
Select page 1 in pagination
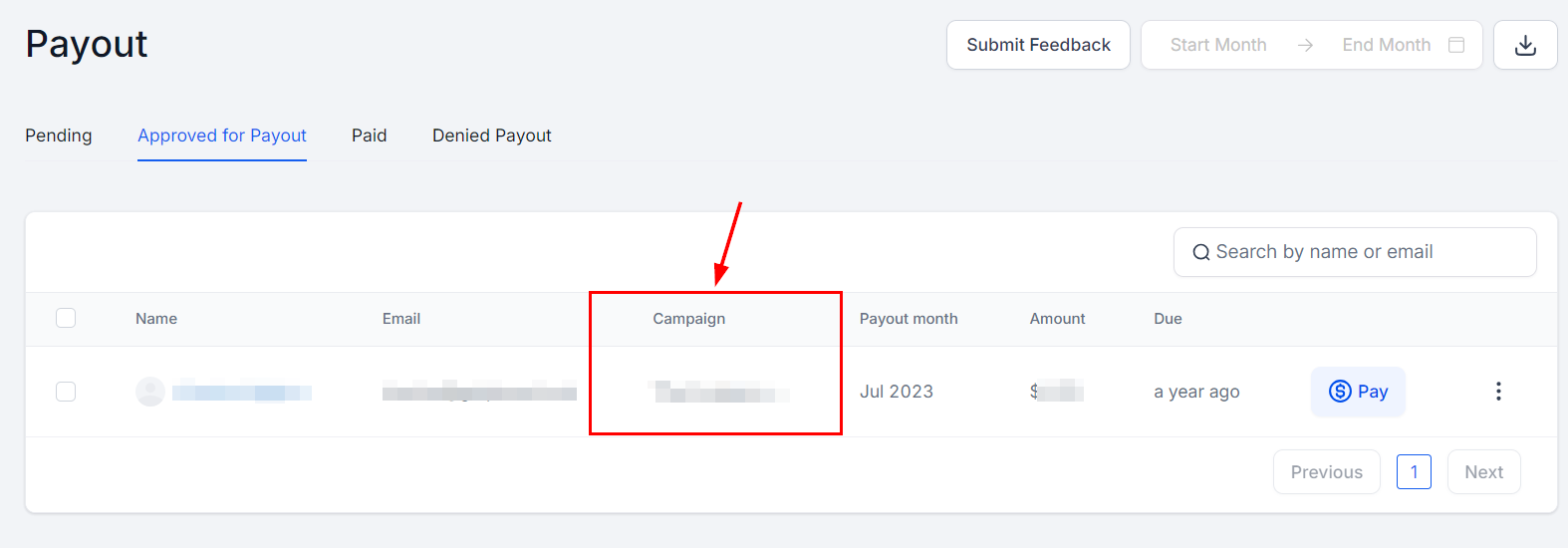coord(1414,472)
